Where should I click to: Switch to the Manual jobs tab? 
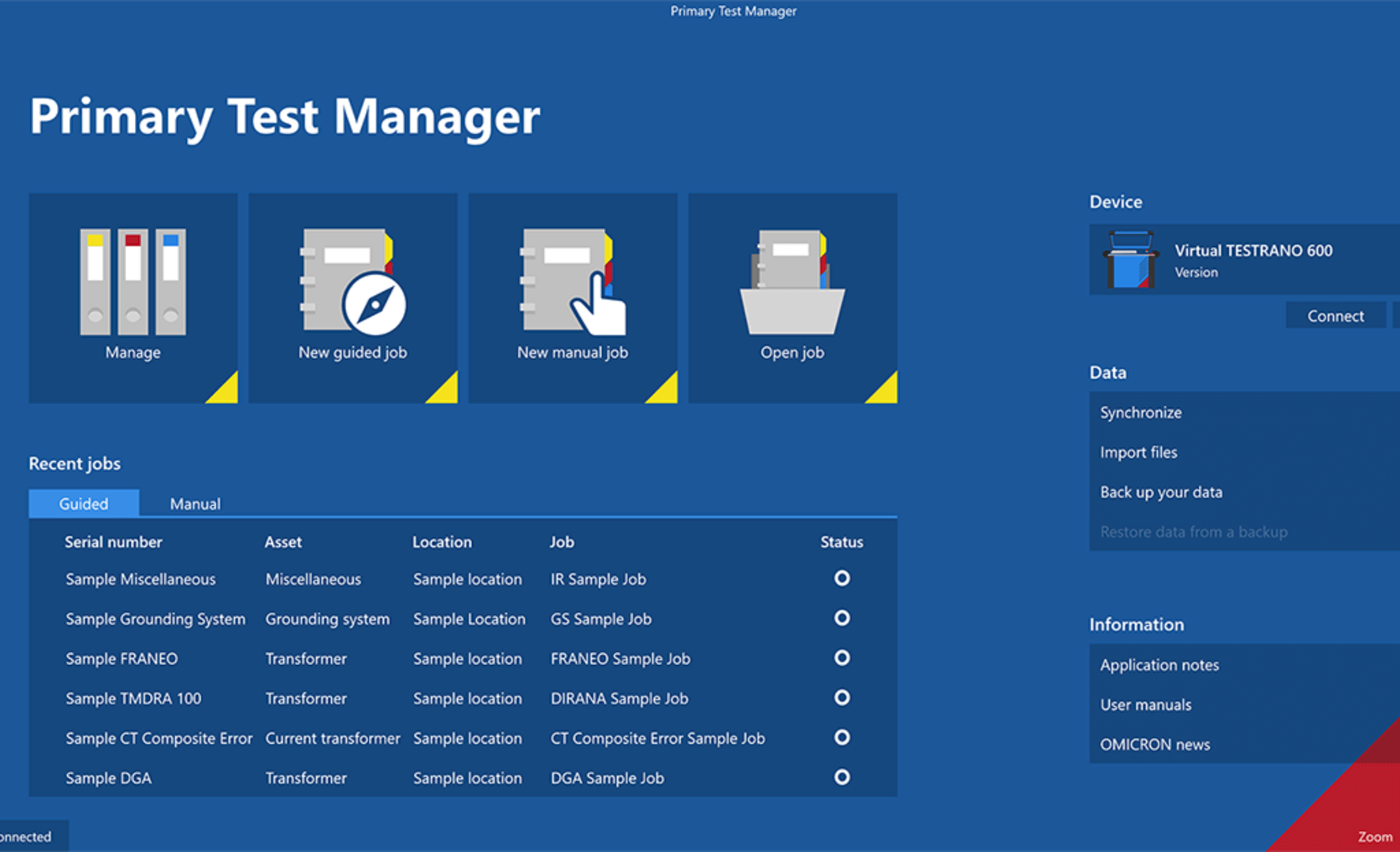click(x=194, y=504)
